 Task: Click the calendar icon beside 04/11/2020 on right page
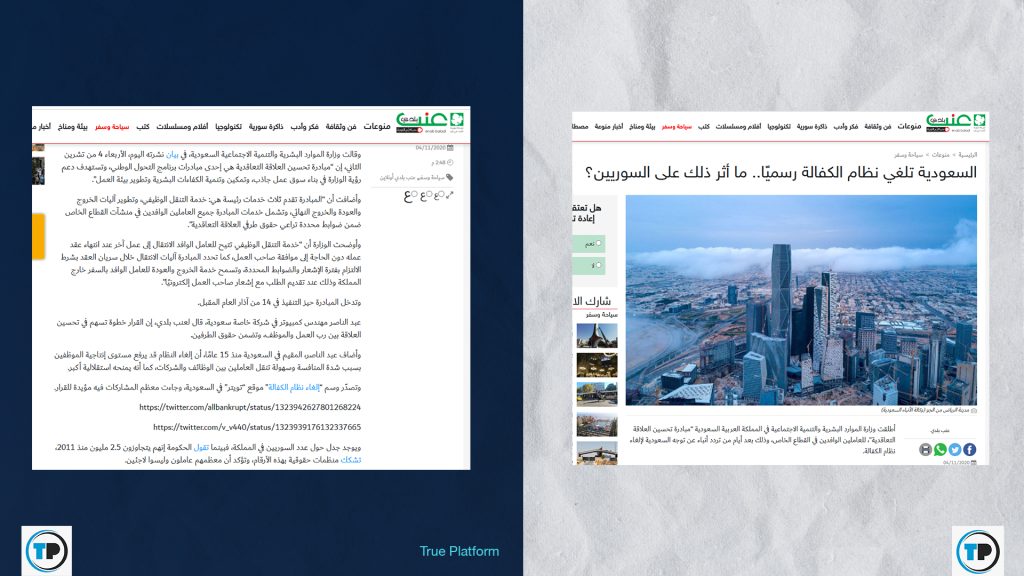(974, 462)
